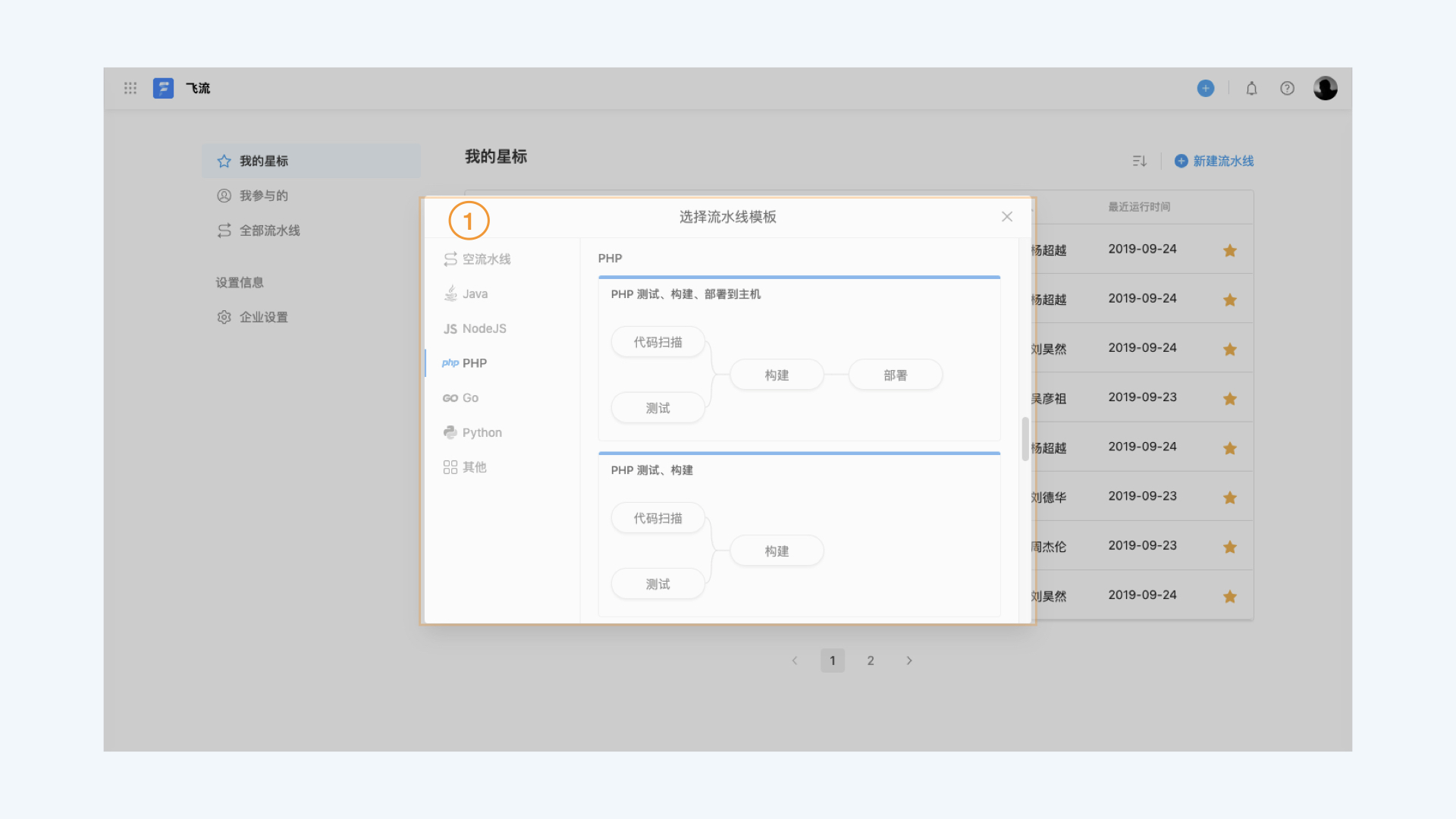Image resolution: width=1456 pixels, height=819 pixels.
Task: Unstar the second 杨超越 row
Action: coord(1230,300)
